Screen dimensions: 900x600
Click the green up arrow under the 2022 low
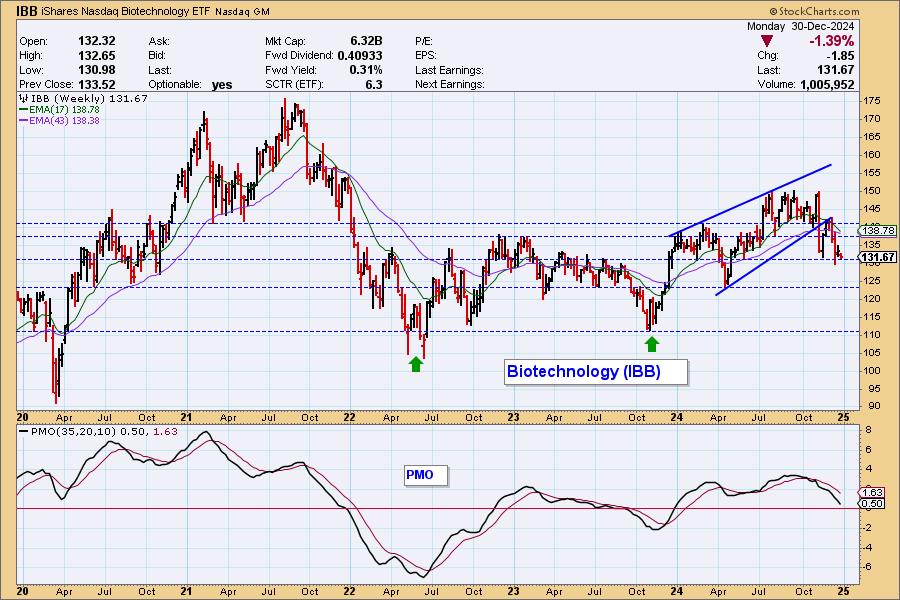(x=416, y=364)
